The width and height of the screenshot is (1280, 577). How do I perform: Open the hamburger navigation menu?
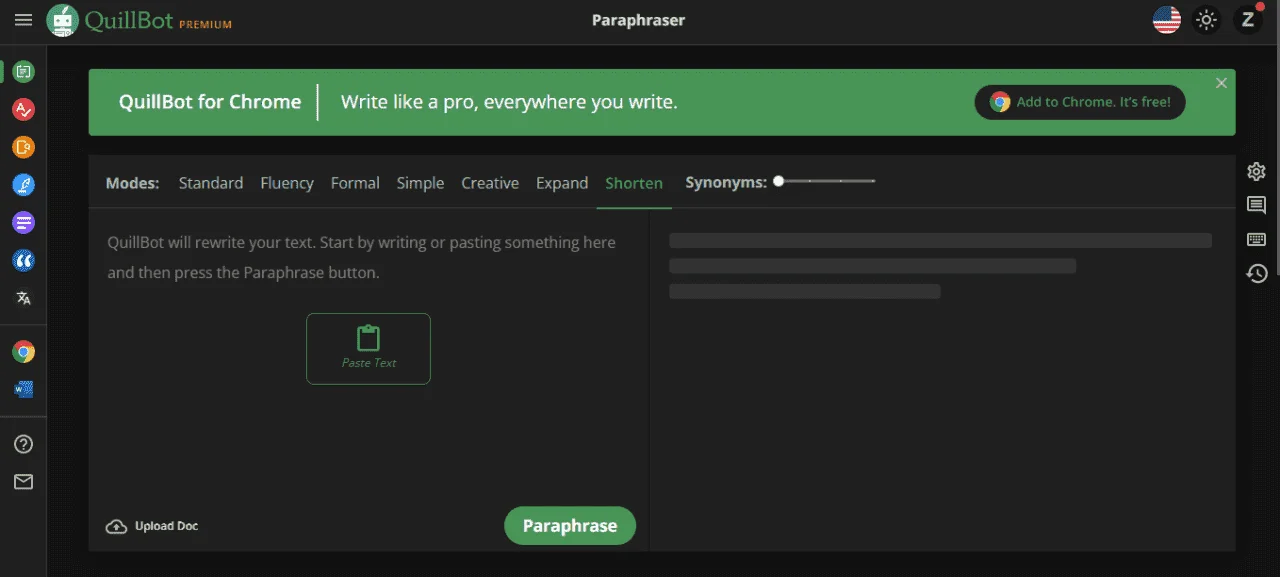click(x=23, y=20)
